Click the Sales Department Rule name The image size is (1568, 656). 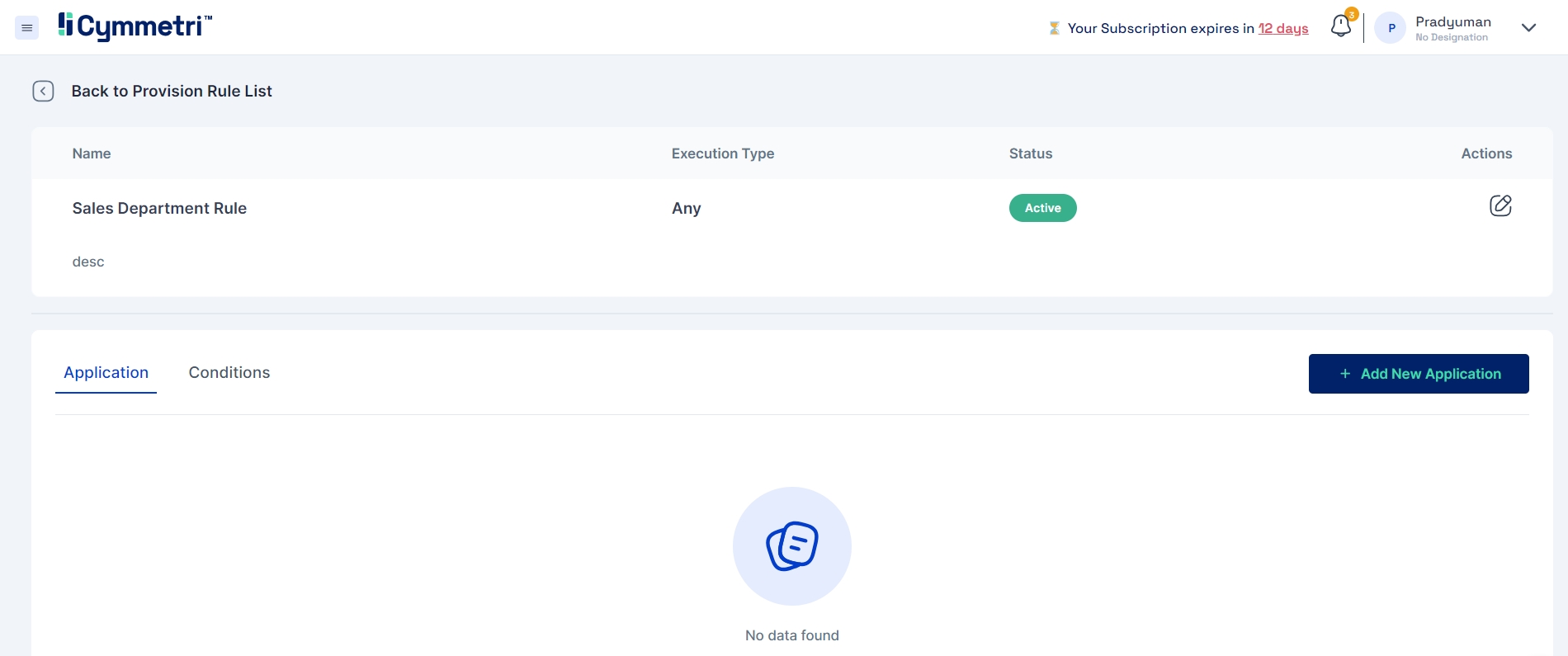coord(159,208)
